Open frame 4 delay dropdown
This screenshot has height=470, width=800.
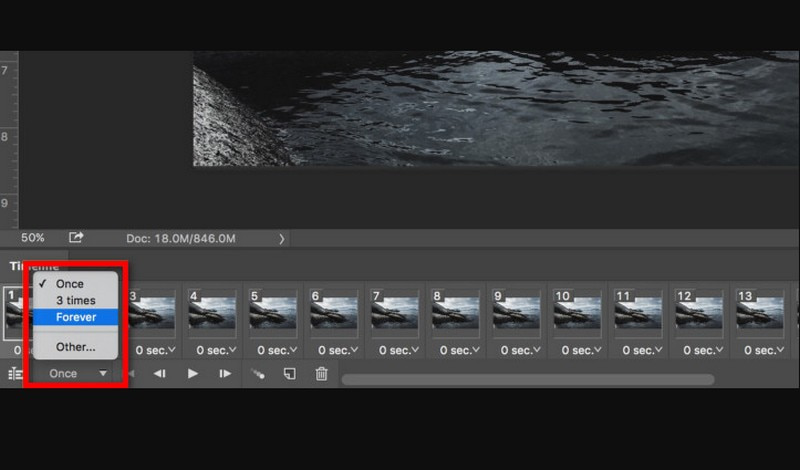[x=216, y=351]
